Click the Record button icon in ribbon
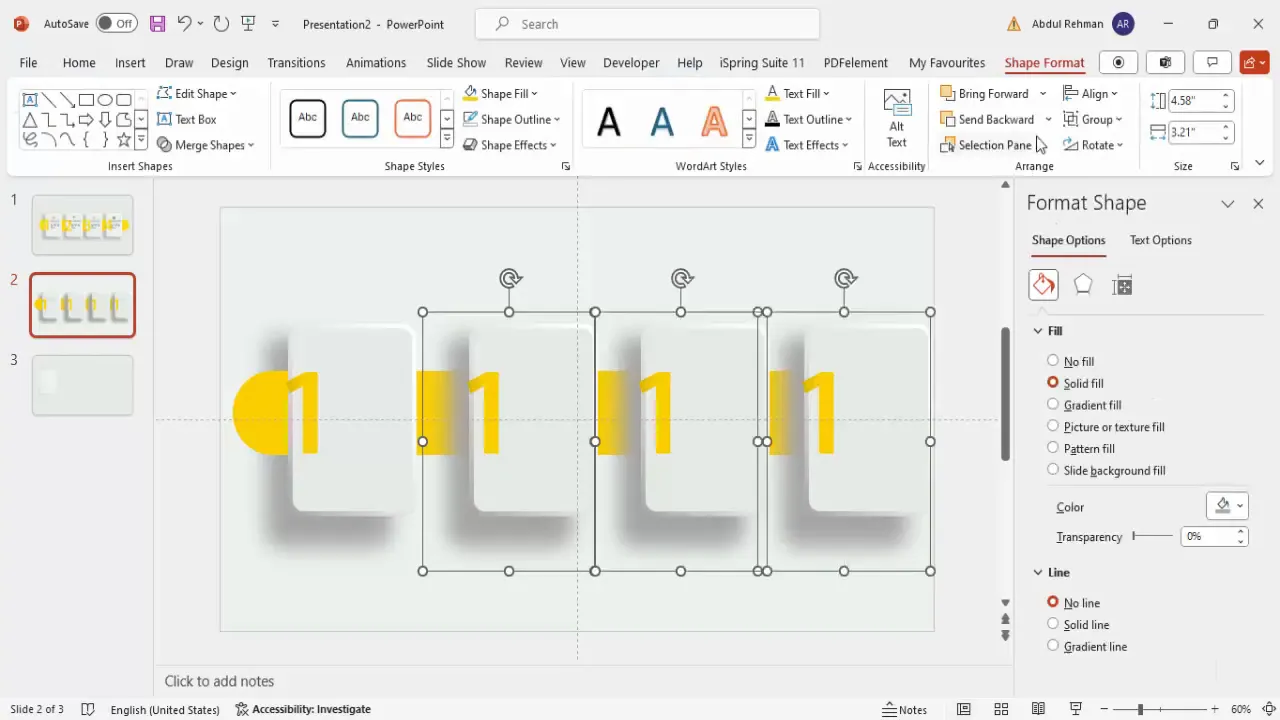 tap(1118, 62)
